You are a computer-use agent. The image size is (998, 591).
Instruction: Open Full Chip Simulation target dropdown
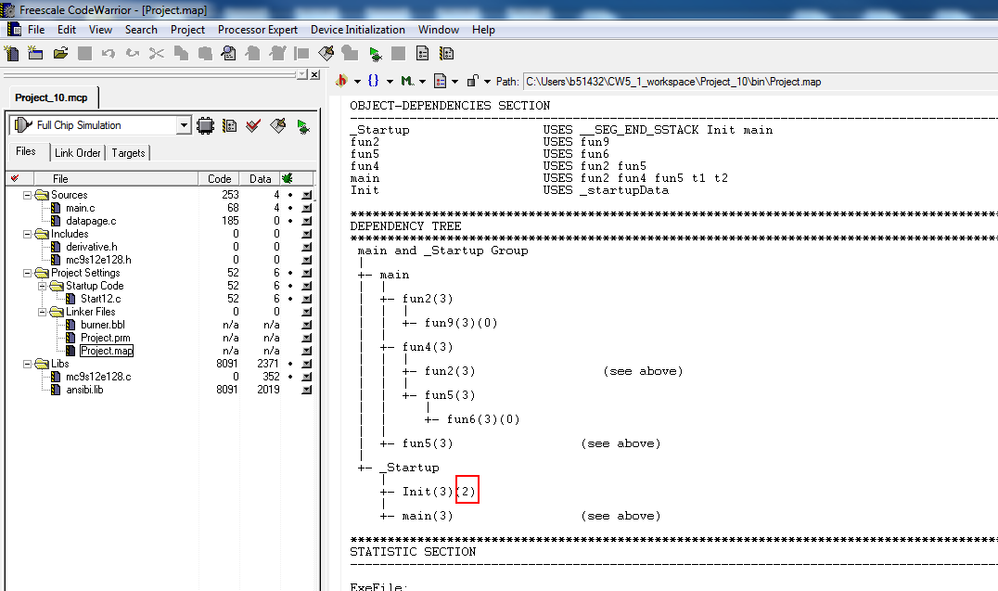[x=183, y=125]
